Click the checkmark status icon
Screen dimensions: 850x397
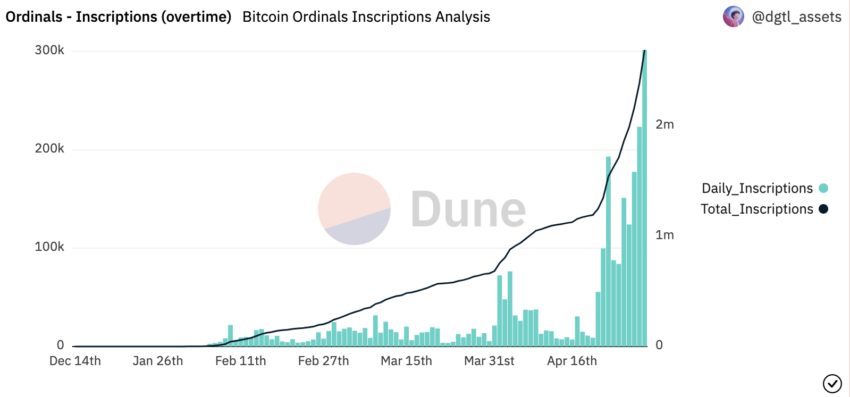[832, 383]
